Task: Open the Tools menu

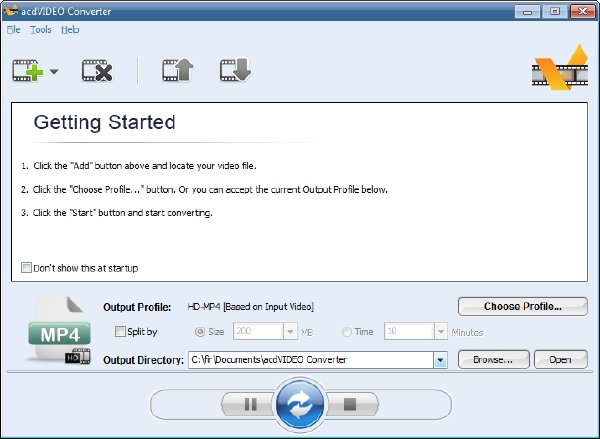Action: (x=41, y=29)
